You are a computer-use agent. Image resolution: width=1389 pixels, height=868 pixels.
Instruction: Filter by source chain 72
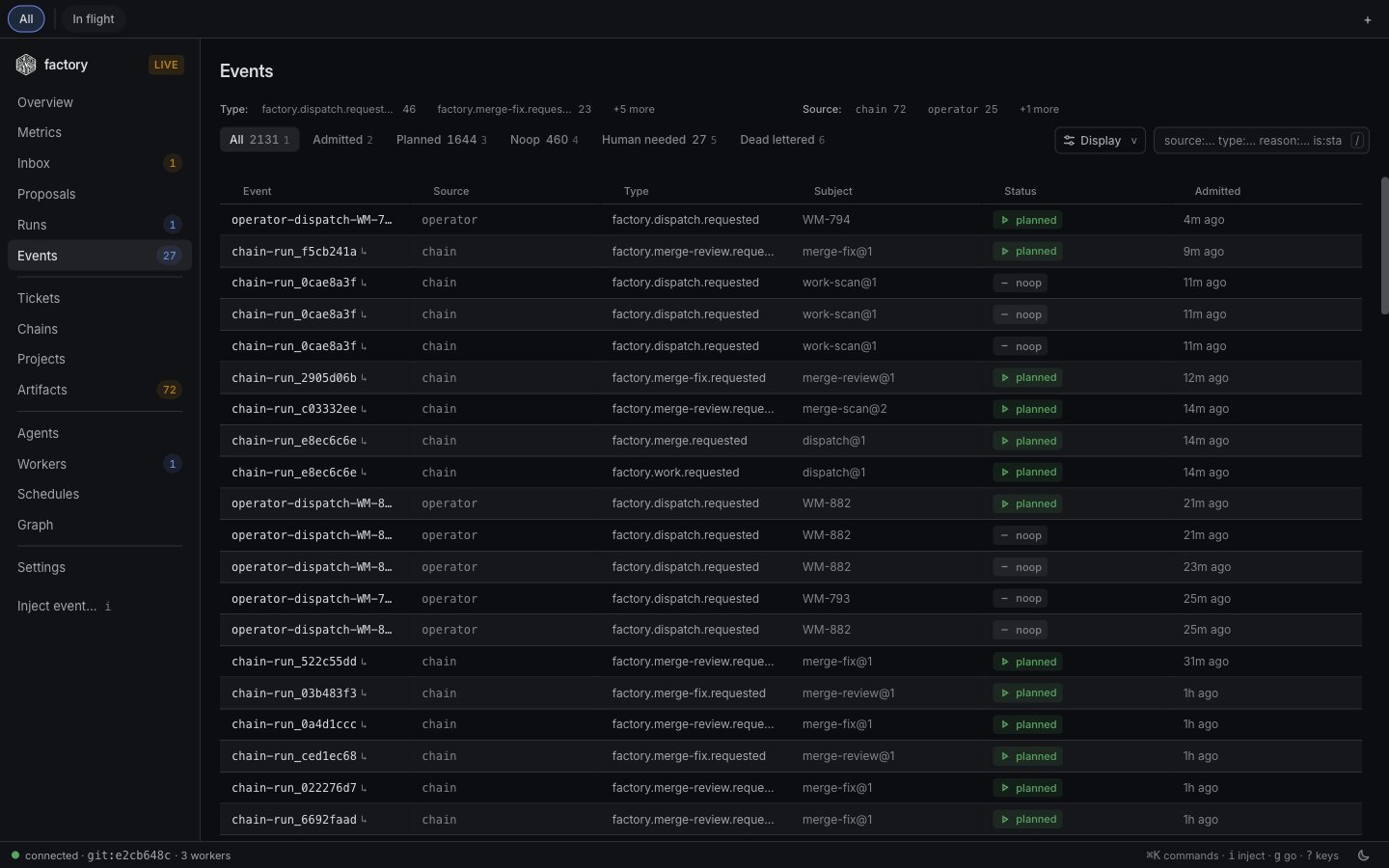881,110
